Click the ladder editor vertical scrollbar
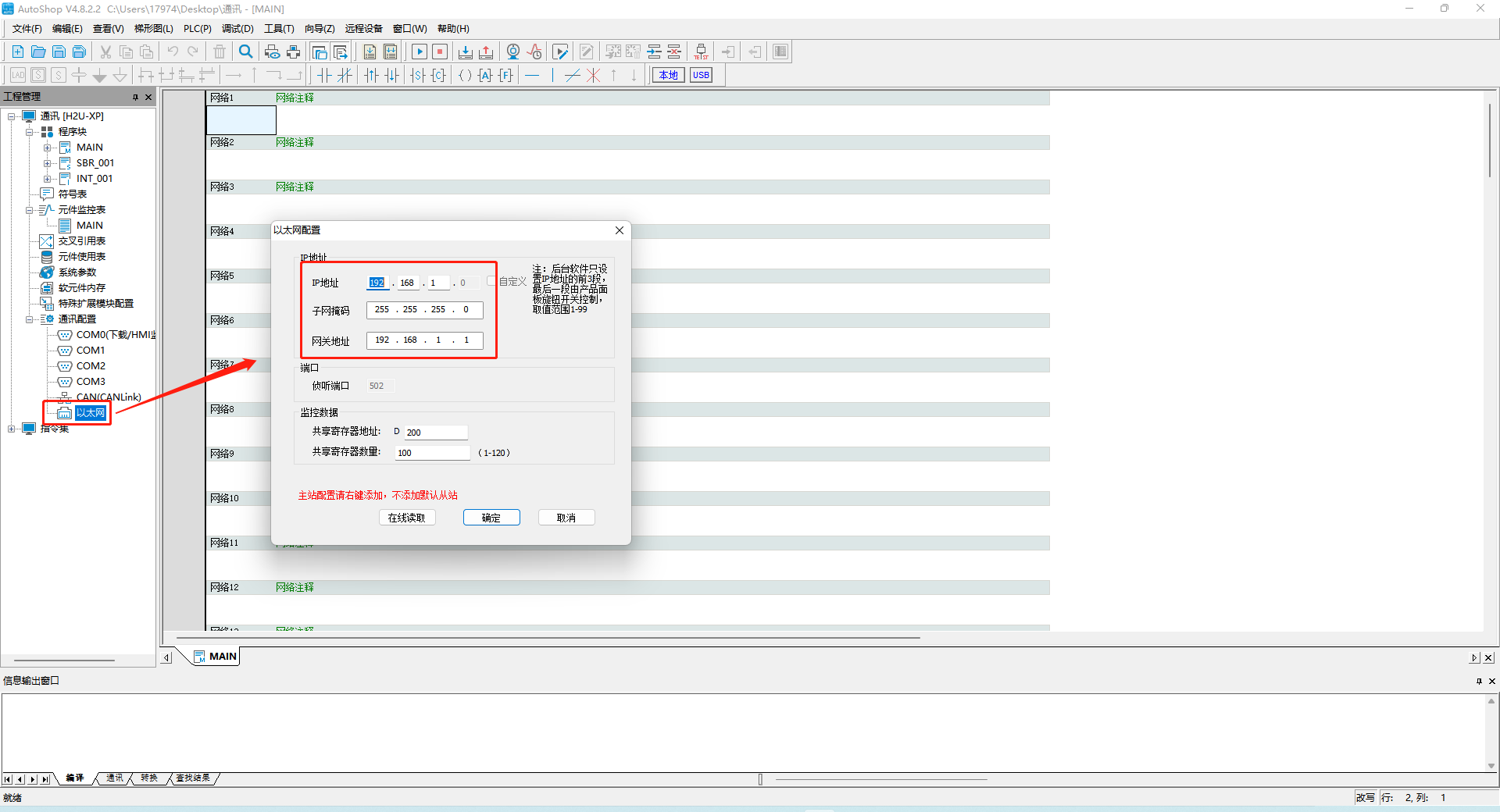This screenshot has width=1500, height=812. [x=1491, y=141]
